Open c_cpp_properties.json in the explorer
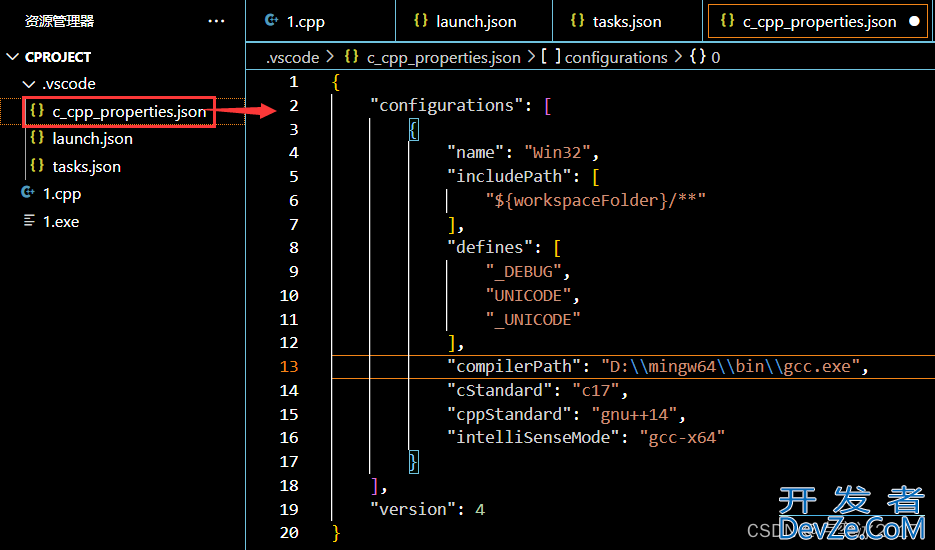Screen dimensions: 935x550 pyautogui.click(x=129, y=112)
